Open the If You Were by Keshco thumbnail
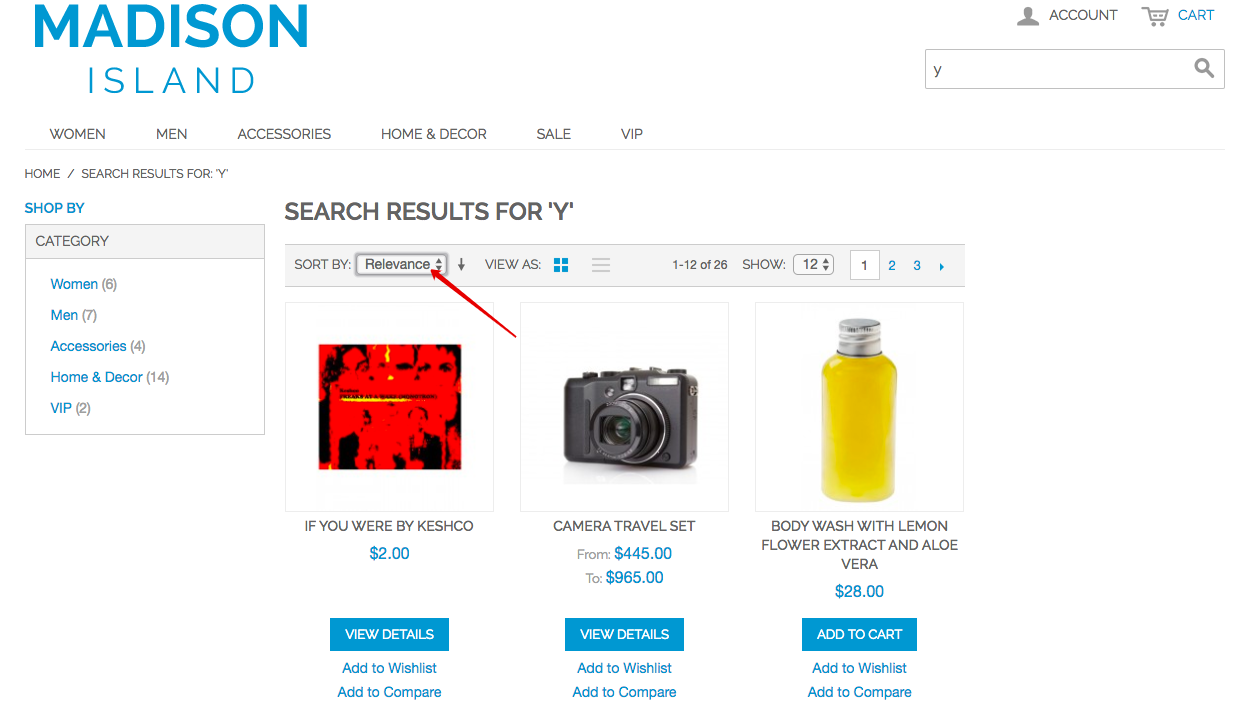Viewport: 1245px width, 702px height. (x=389, y=407)
